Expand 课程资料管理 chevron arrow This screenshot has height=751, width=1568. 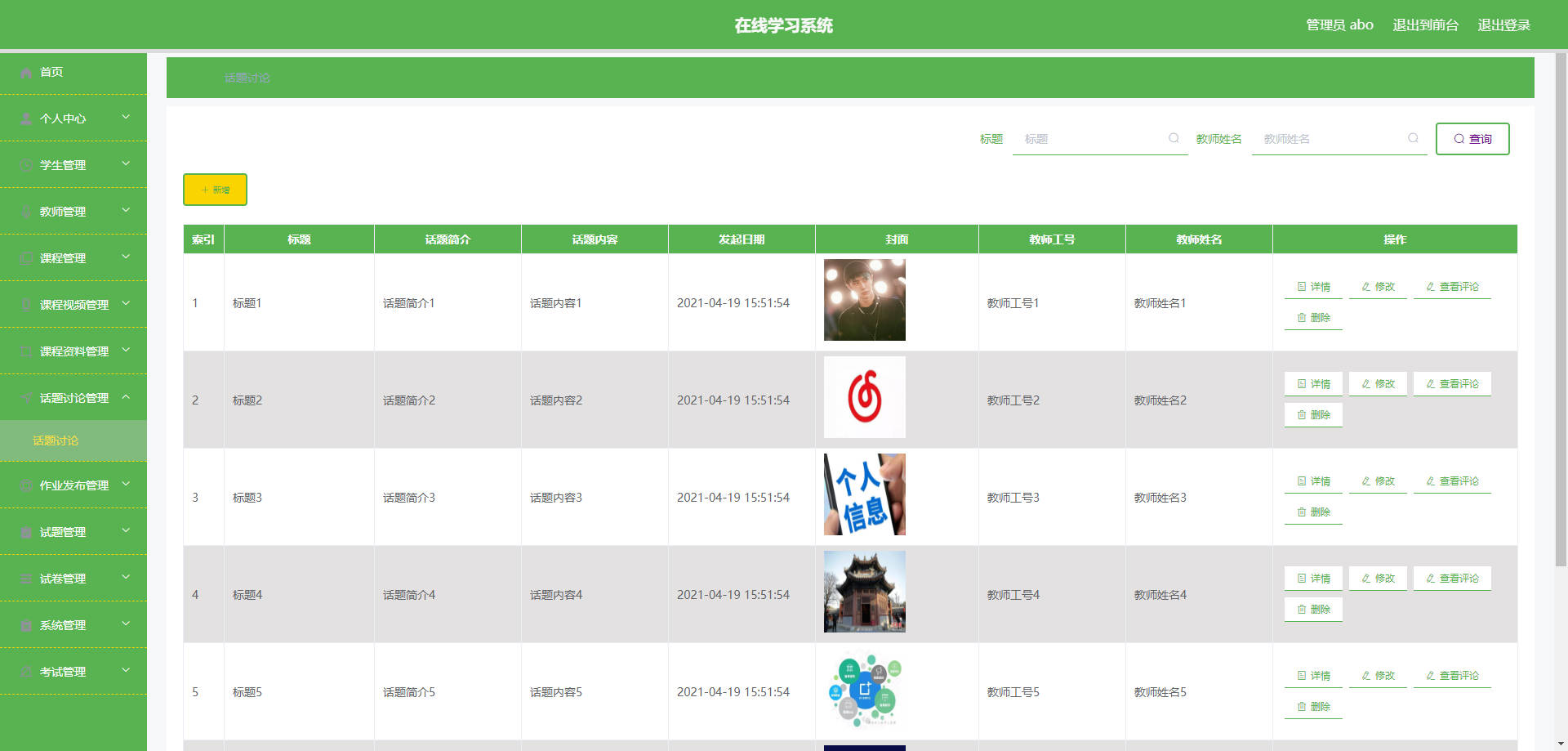pyautogui.click(x=126, y=351)
